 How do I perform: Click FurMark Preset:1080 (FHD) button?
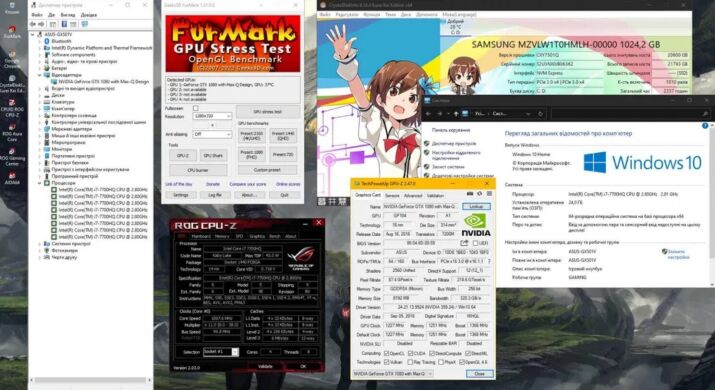(x=252, y=154)
